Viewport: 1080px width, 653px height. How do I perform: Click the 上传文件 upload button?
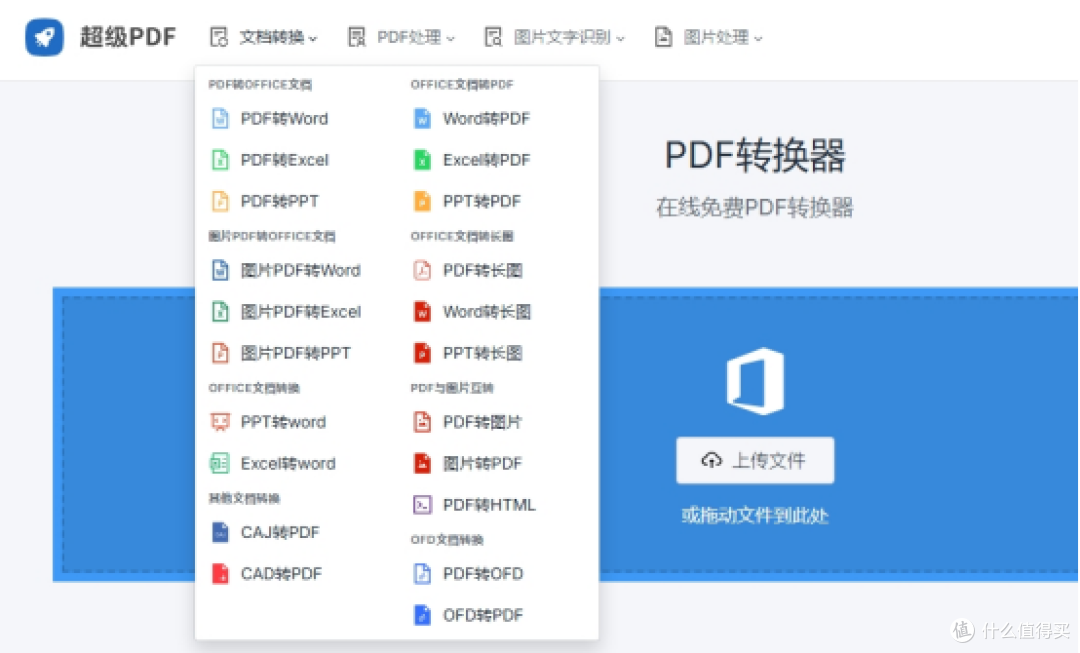pos(755,460)
